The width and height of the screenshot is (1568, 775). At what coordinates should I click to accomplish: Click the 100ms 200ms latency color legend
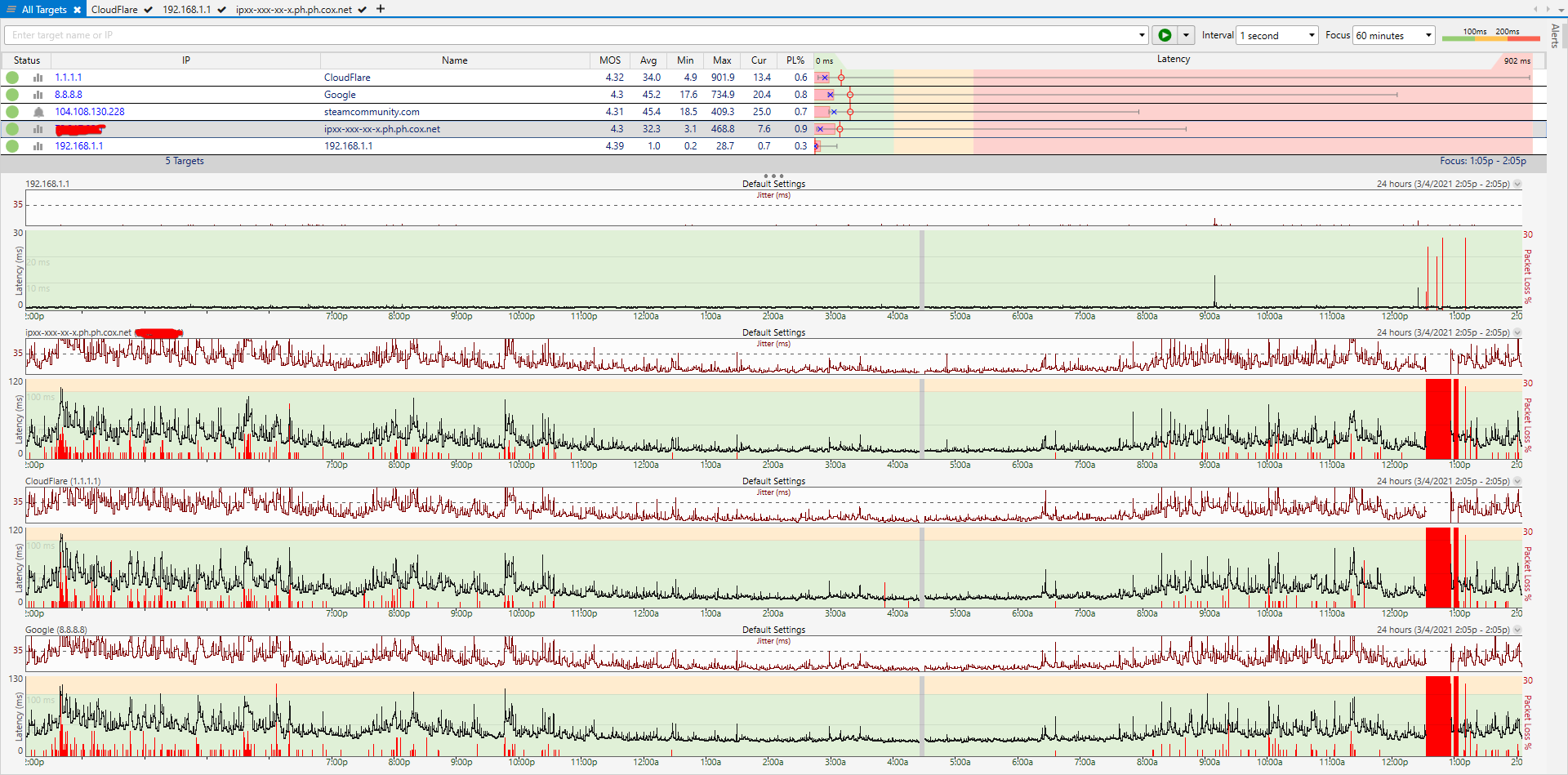[1490, 35]
